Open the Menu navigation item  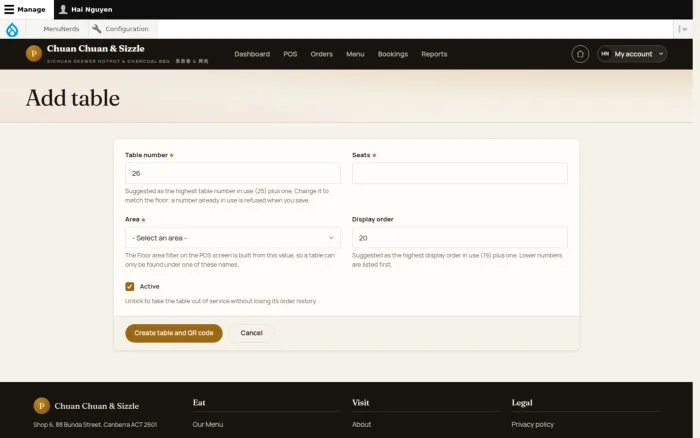click(355, 54)
